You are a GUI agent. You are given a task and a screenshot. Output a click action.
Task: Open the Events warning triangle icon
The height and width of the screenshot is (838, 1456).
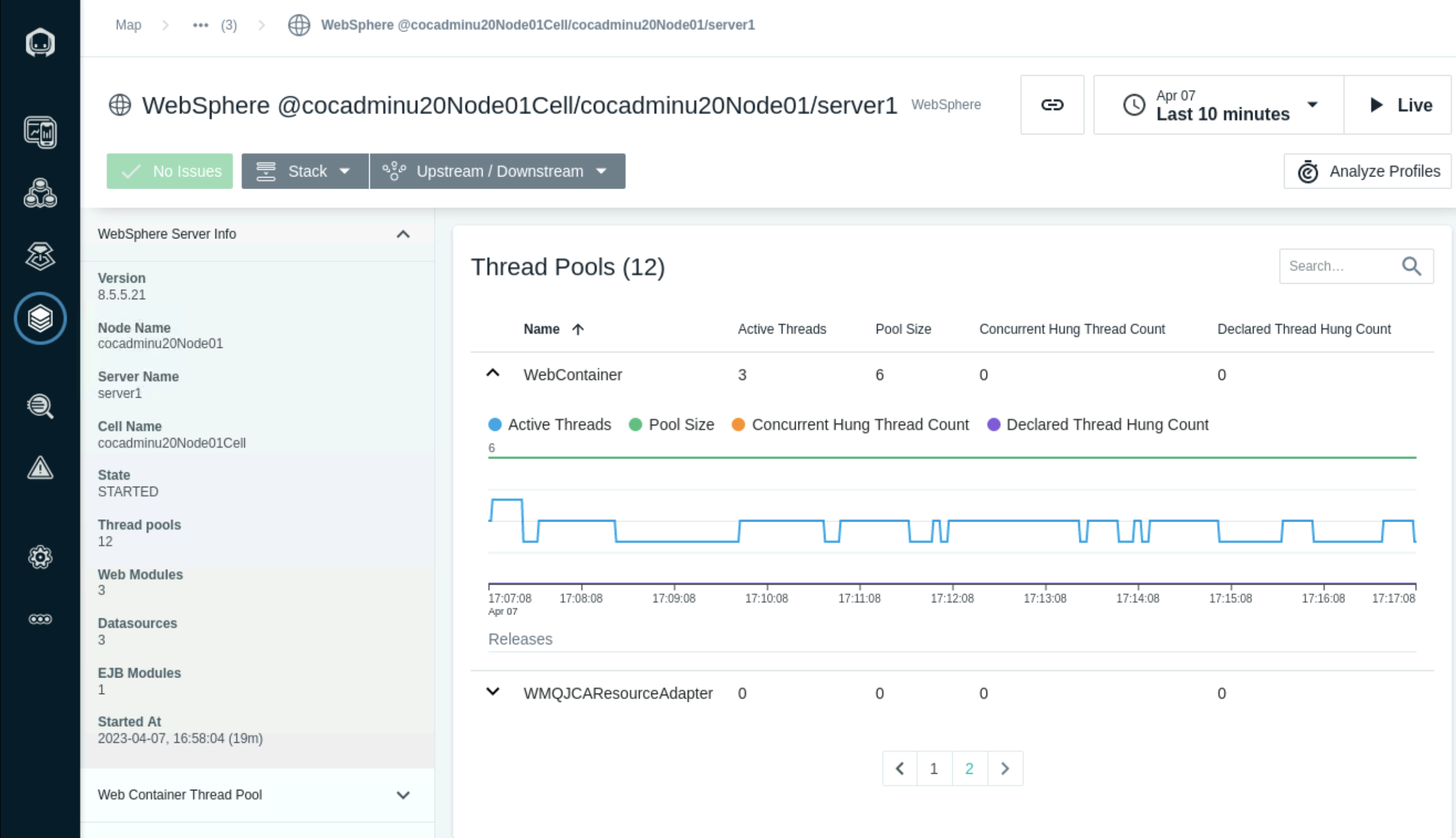[40, 467]
